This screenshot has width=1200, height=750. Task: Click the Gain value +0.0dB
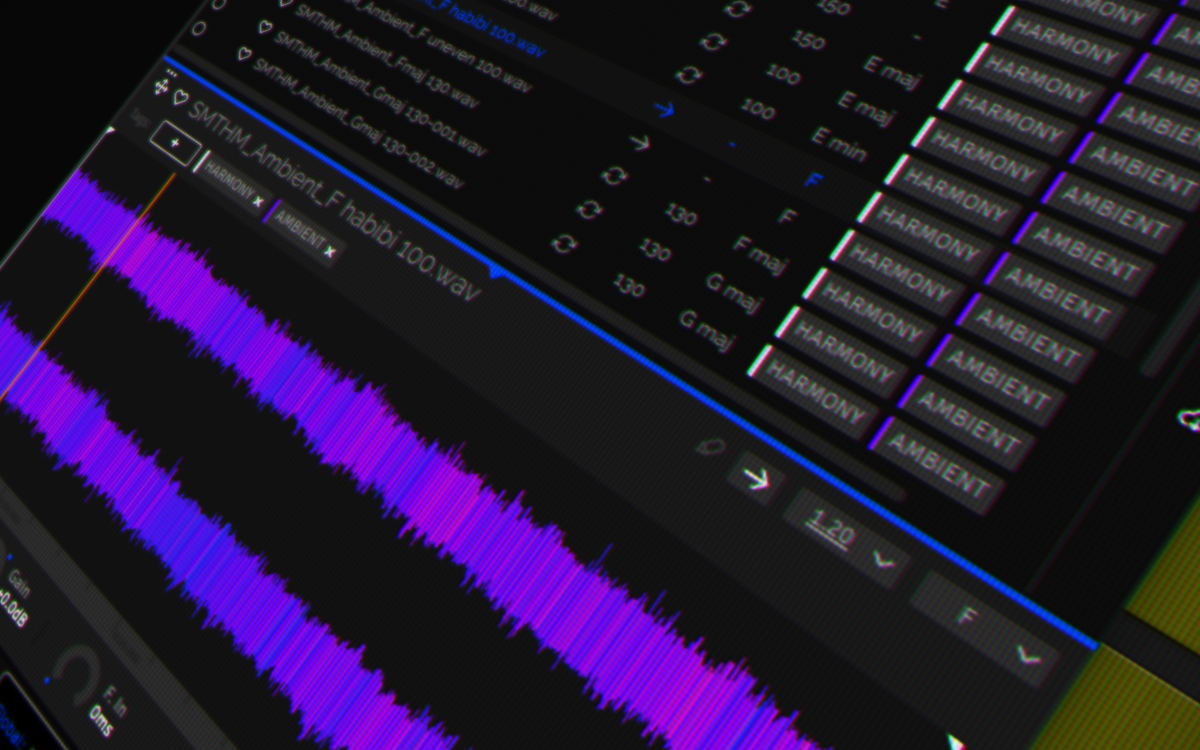click(14, 606)
